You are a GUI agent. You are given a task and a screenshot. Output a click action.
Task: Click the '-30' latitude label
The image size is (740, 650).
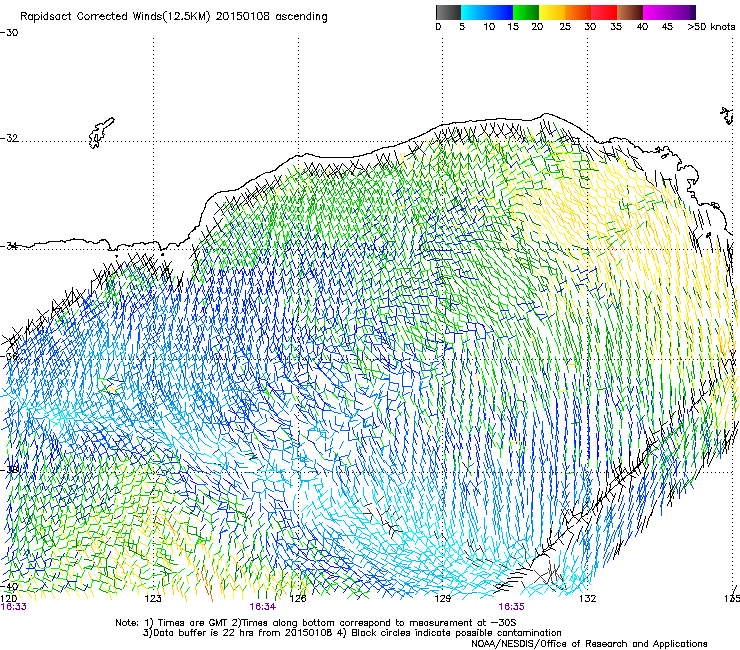tap(9, 33)
